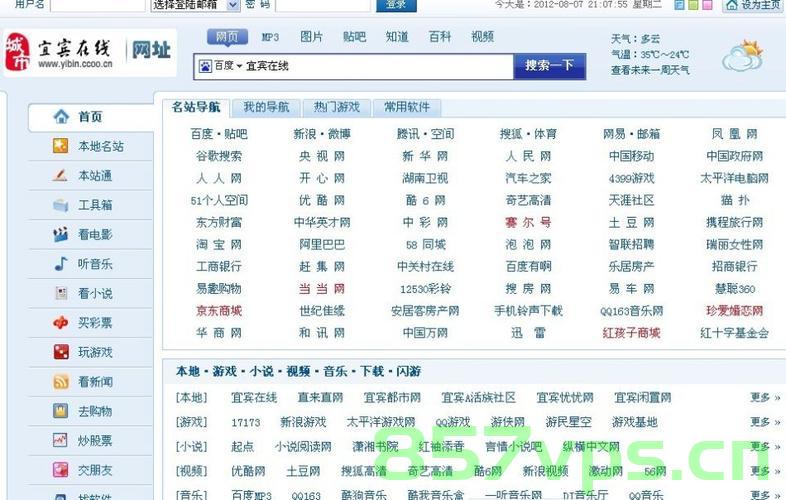Click the 炒股票 stock chart icon
The height and width of the screenshot is (500, 786).
coord(61,440)
